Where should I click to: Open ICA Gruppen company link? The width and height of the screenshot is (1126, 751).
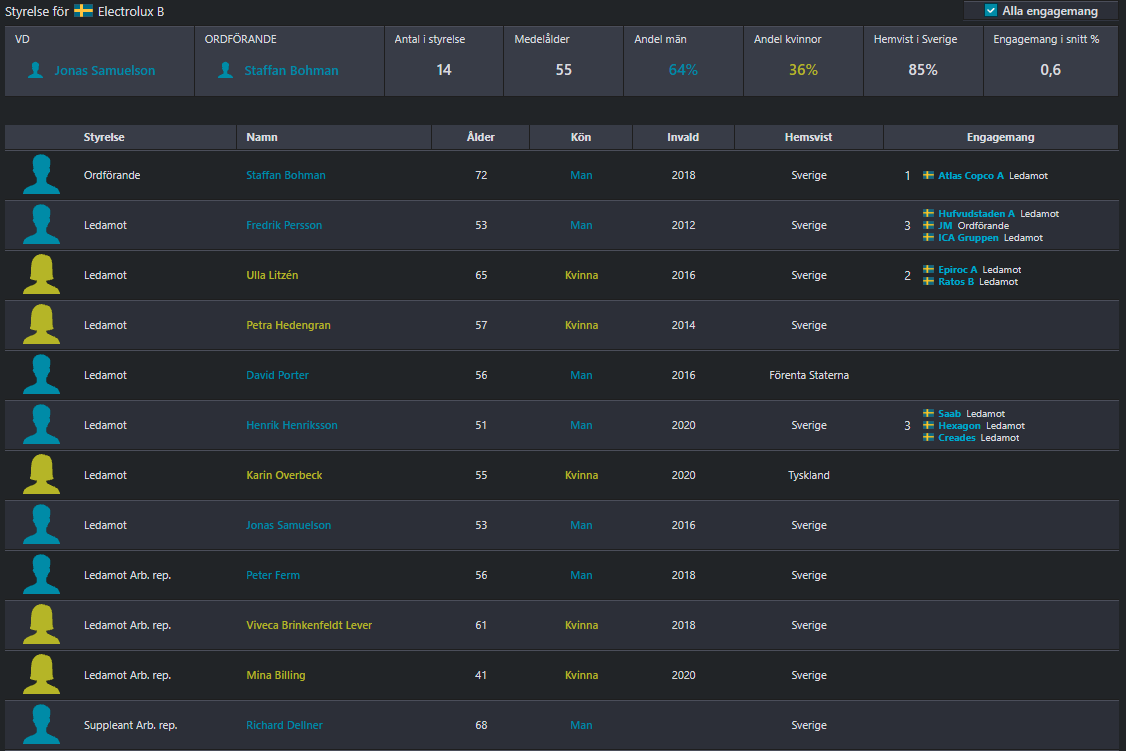[x=968, y=238]
